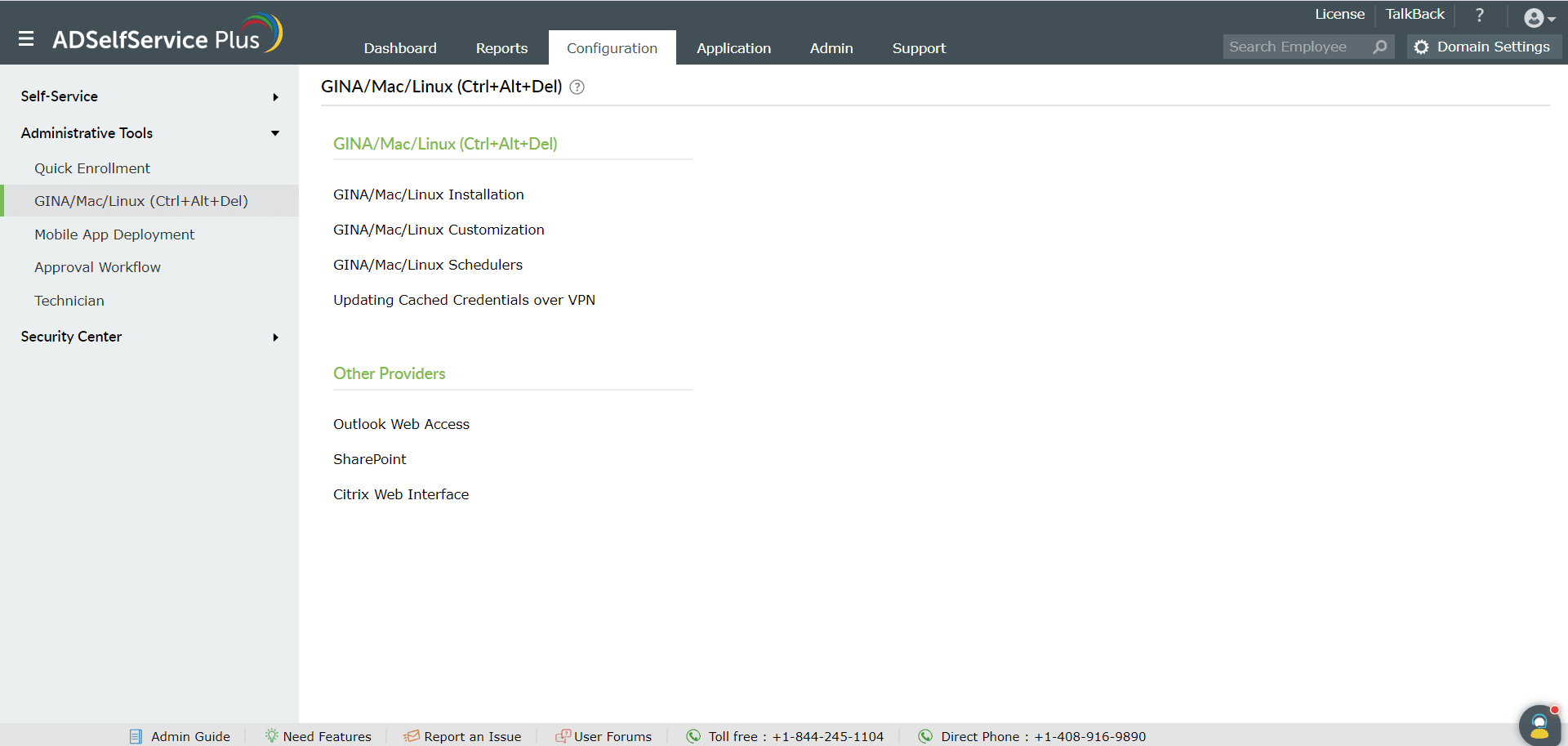Click the Search Employee input field
This screenshot has width=1568, height=746.
[x=1294, y=47]
